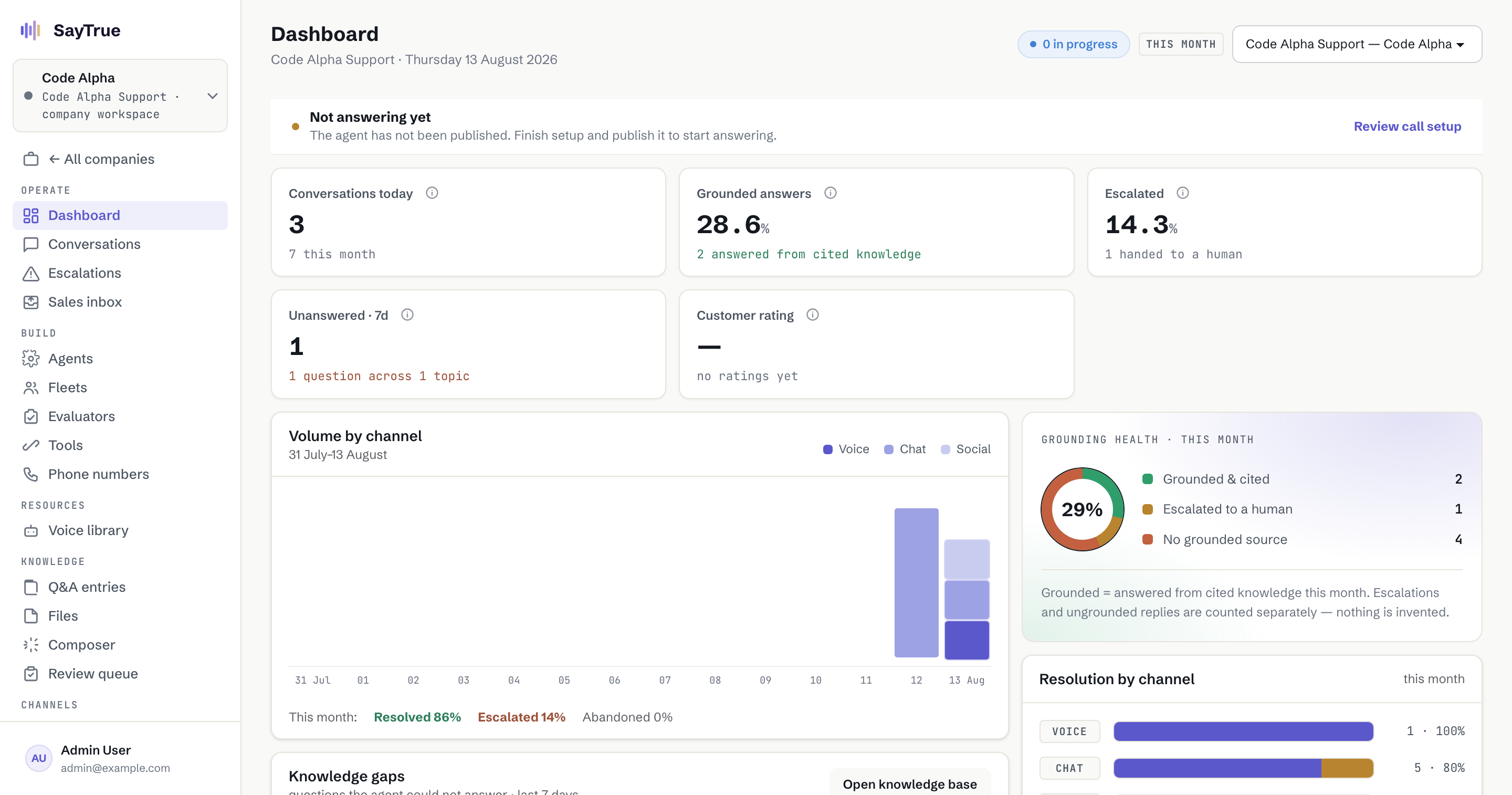Click the Voice library icon
Image resolution: width=1512 pixels, height=795 pixels.
(x=30, y=531)
